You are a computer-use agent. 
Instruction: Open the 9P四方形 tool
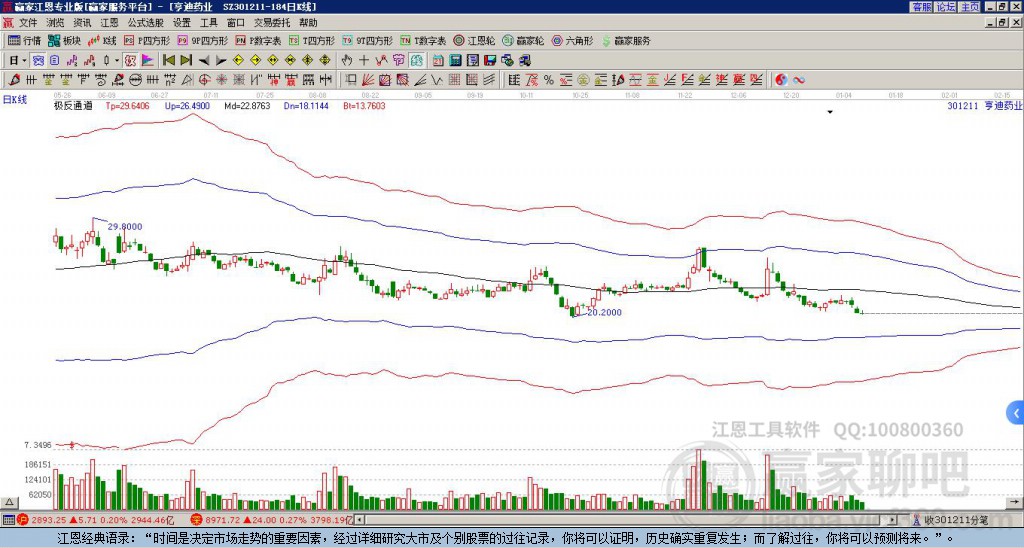pos(203,40)
